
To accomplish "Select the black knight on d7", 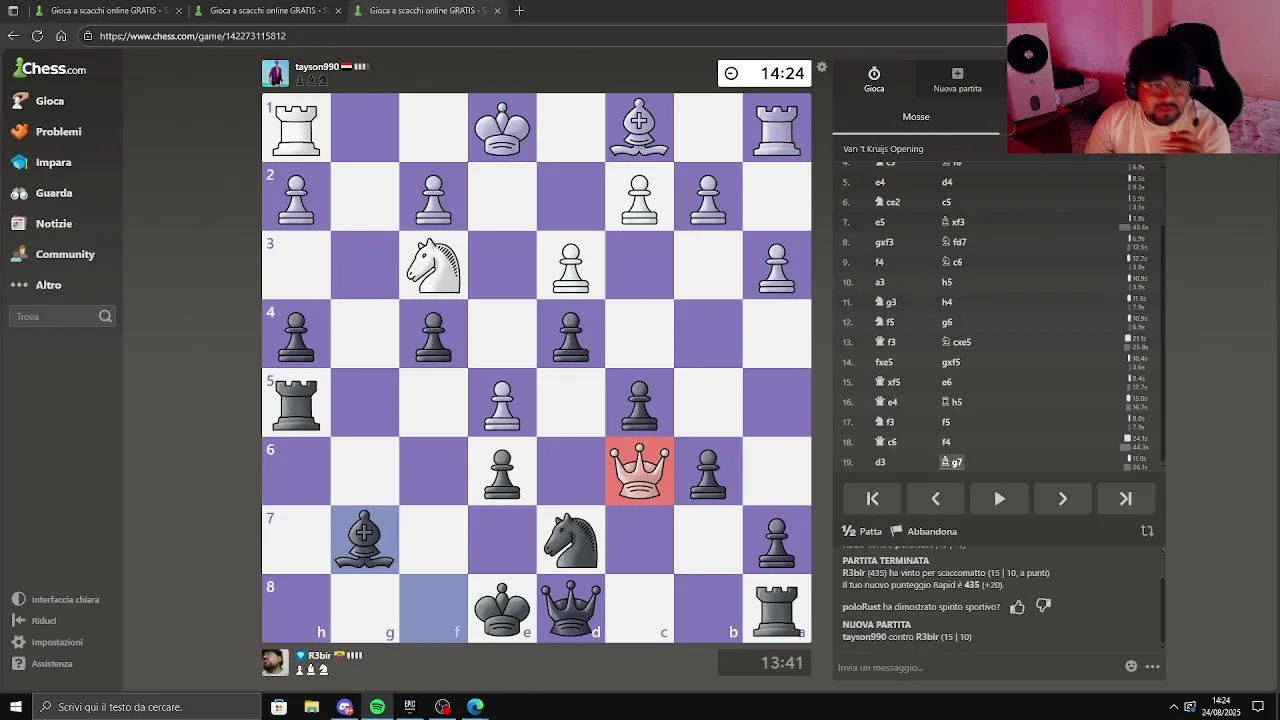I will pyautogui.click(x=571, y=540).
